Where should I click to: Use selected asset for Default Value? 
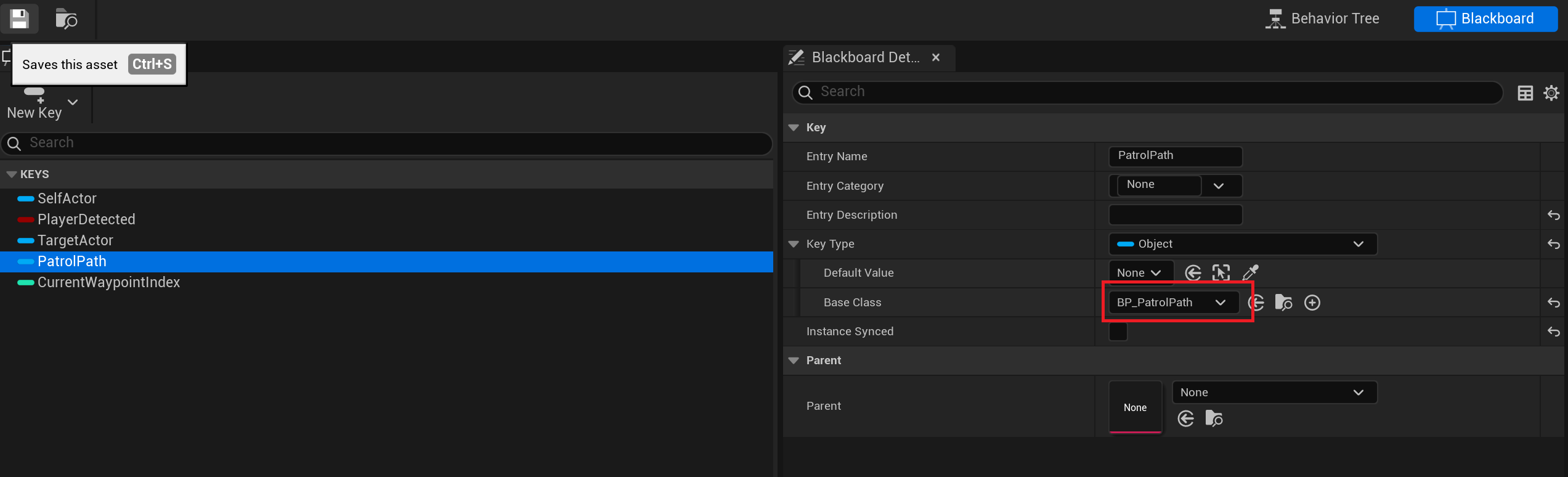[1193, 273]
